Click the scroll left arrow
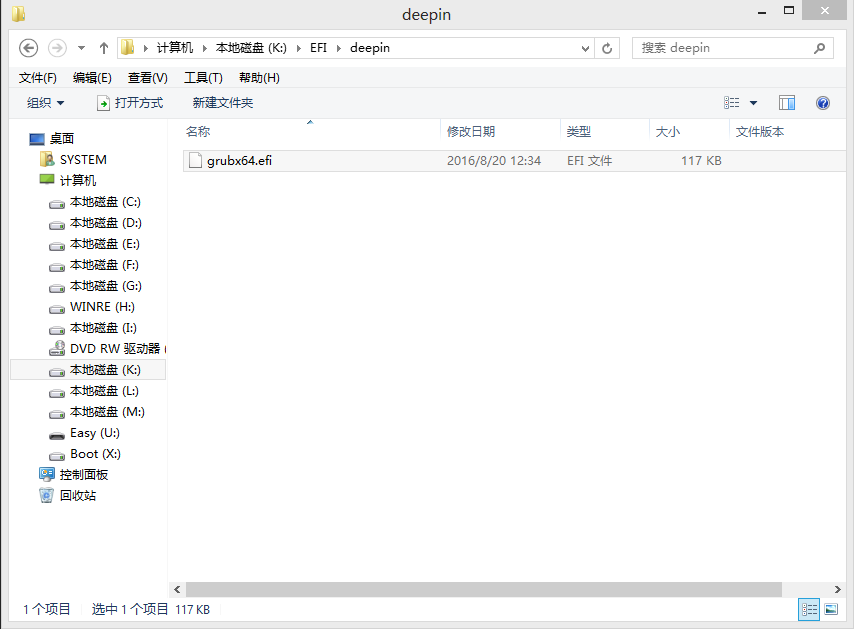854x629 pixels. [x=177, y=589]
